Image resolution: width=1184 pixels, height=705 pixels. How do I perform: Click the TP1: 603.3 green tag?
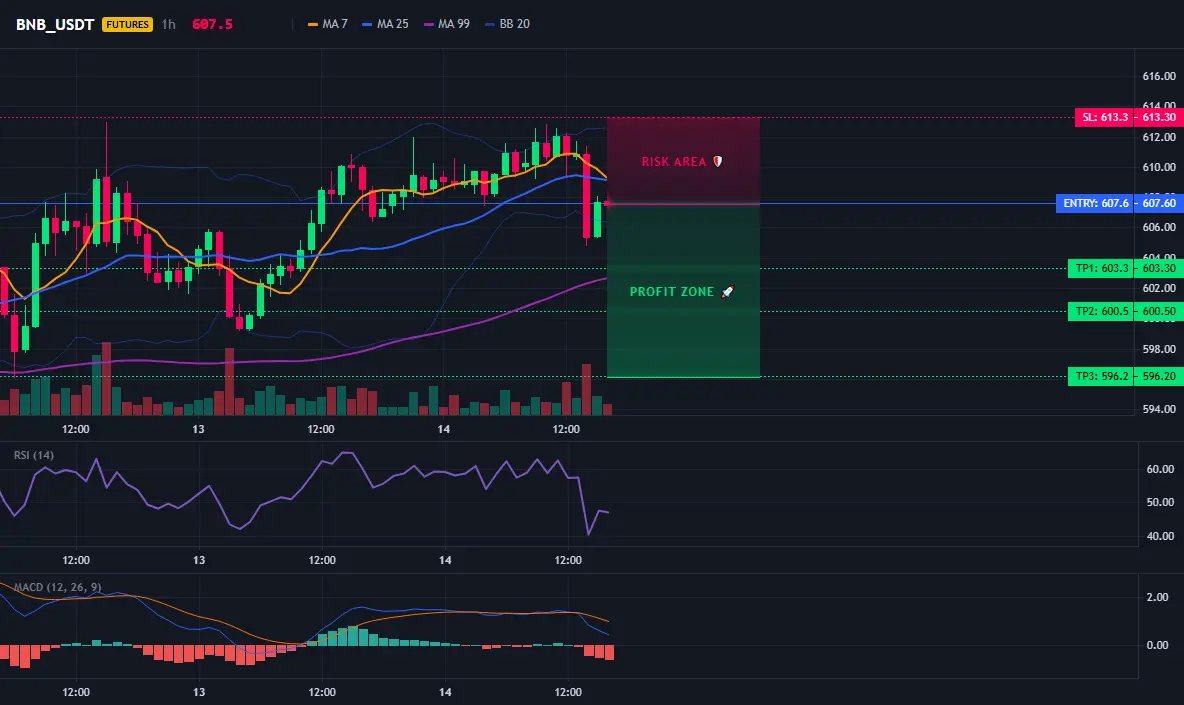[1101, 268]
